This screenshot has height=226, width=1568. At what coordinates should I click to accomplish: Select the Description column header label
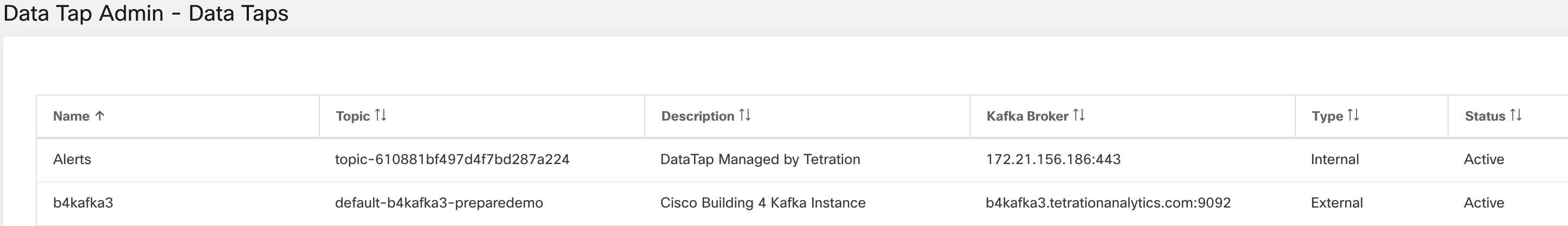coord(698,116)
